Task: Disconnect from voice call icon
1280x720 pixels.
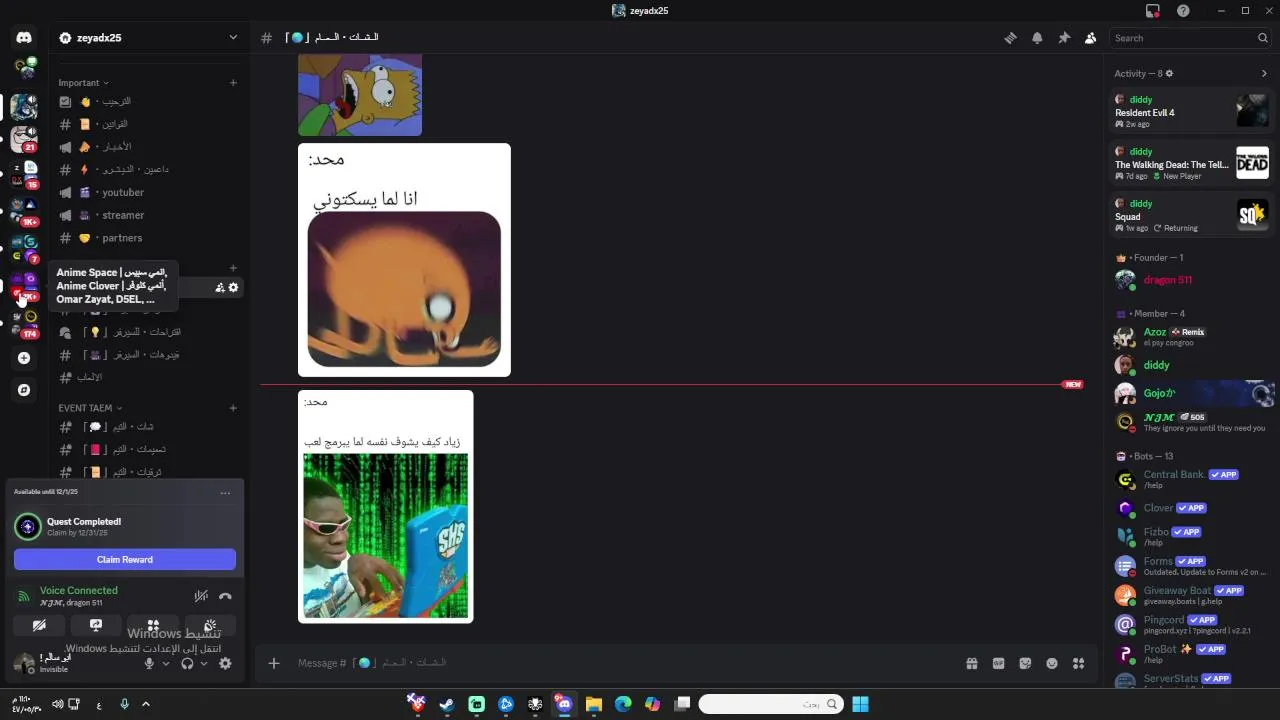Action: tap(225, 596)
